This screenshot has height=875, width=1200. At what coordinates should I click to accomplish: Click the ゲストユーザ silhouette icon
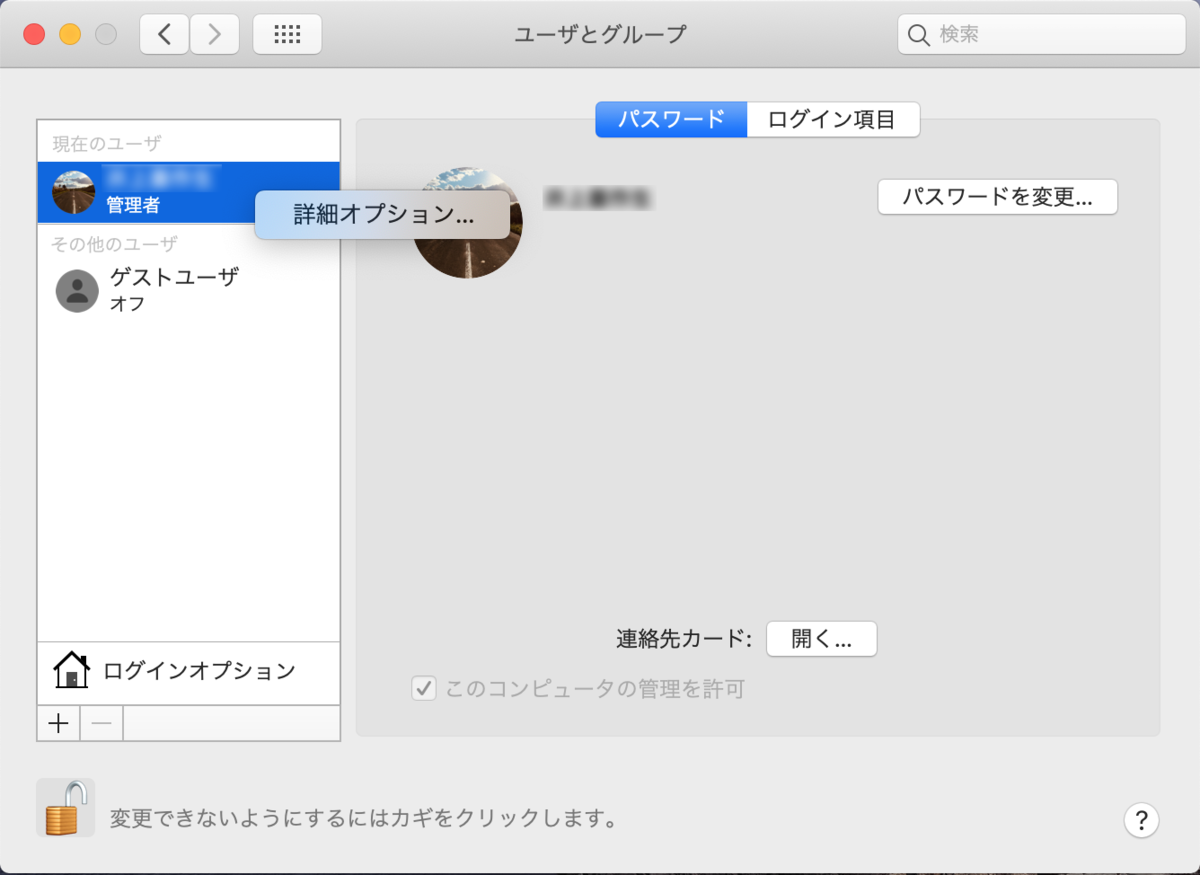click(77, 291)
